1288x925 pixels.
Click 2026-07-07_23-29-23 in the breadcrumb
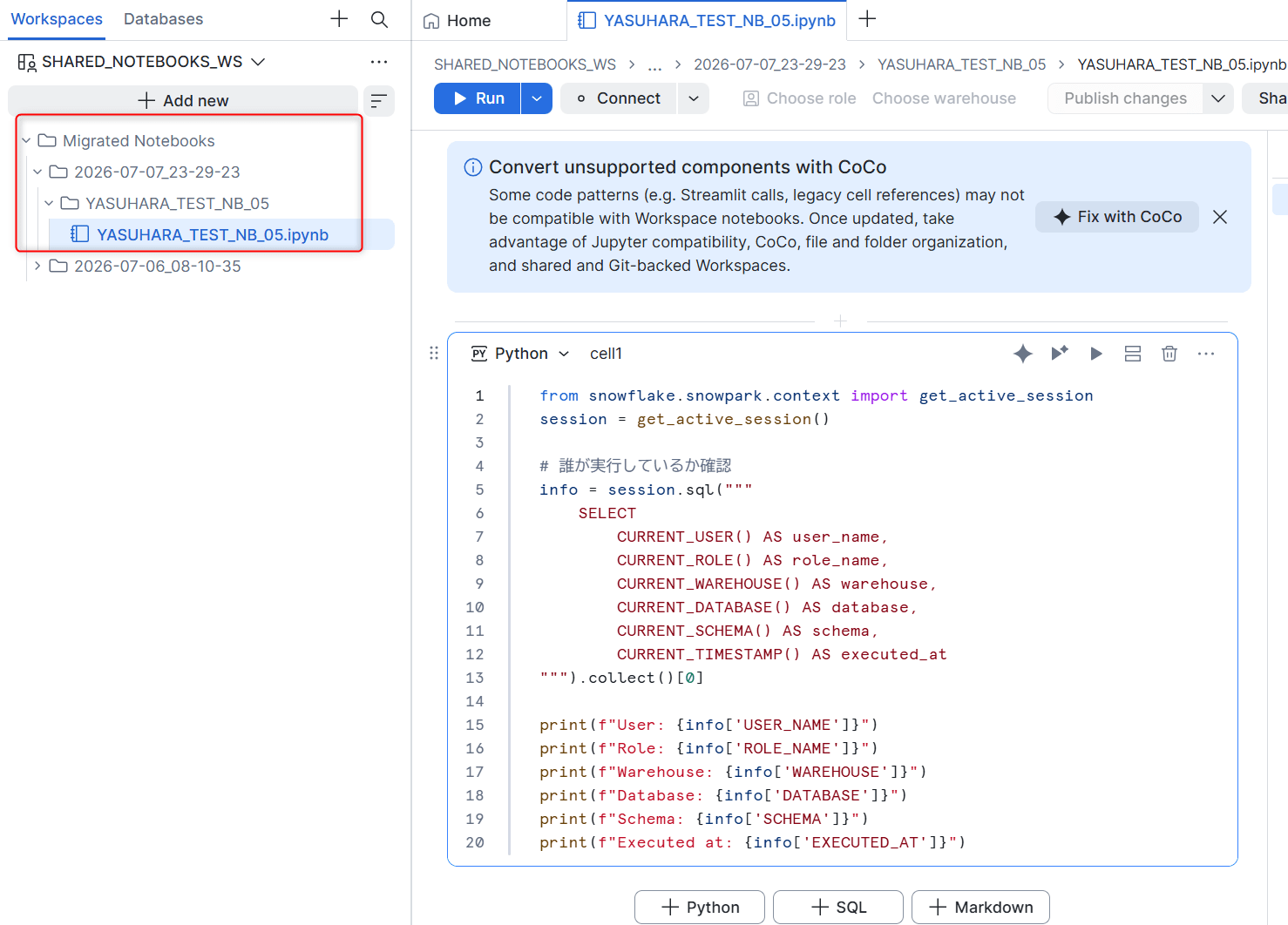(x=769, y=64)
